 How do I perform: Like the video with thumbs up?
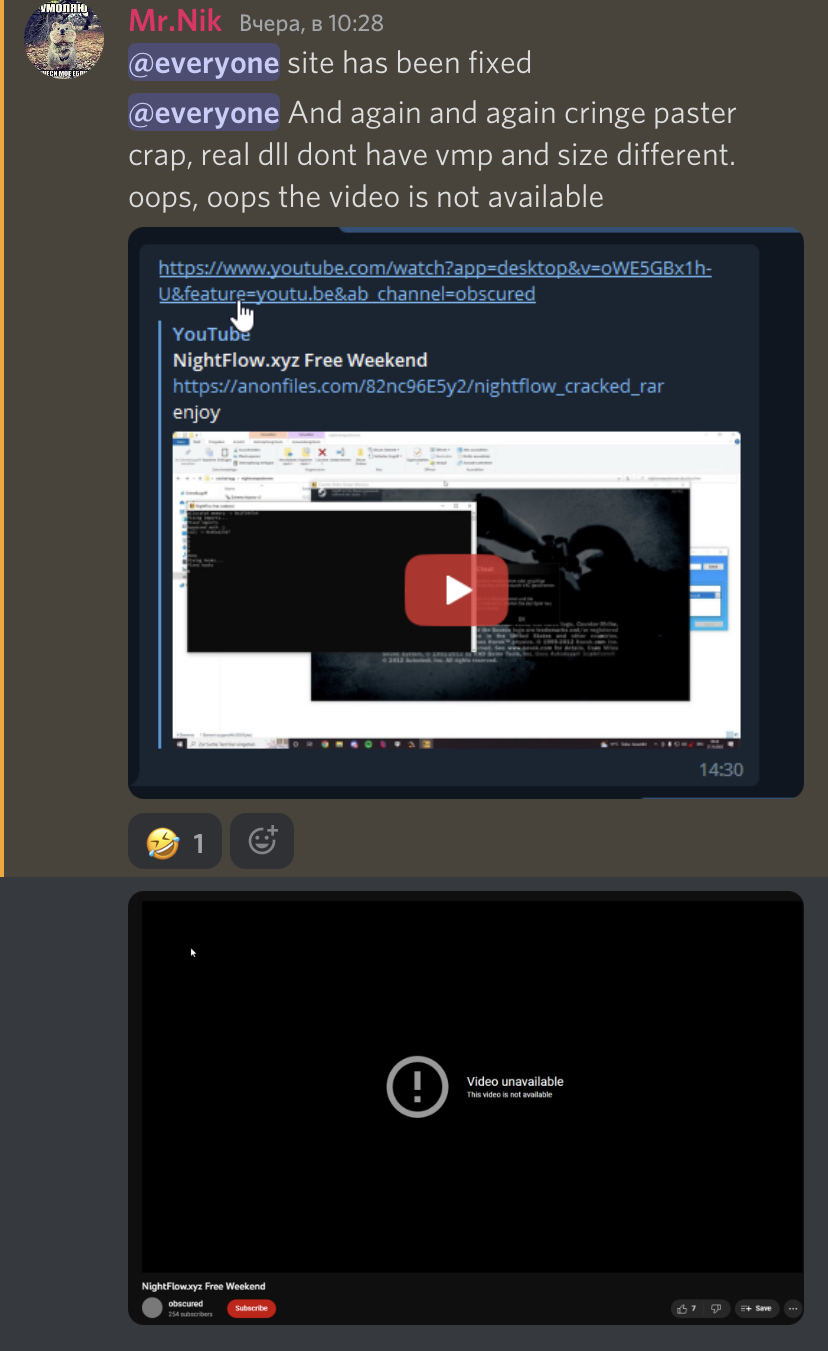(687, 1308)
